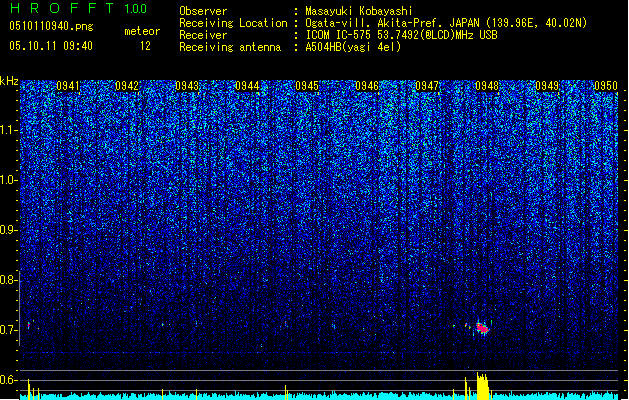629x400 pixels.
Task: Select the meteor count value 12
Action: 145,46
